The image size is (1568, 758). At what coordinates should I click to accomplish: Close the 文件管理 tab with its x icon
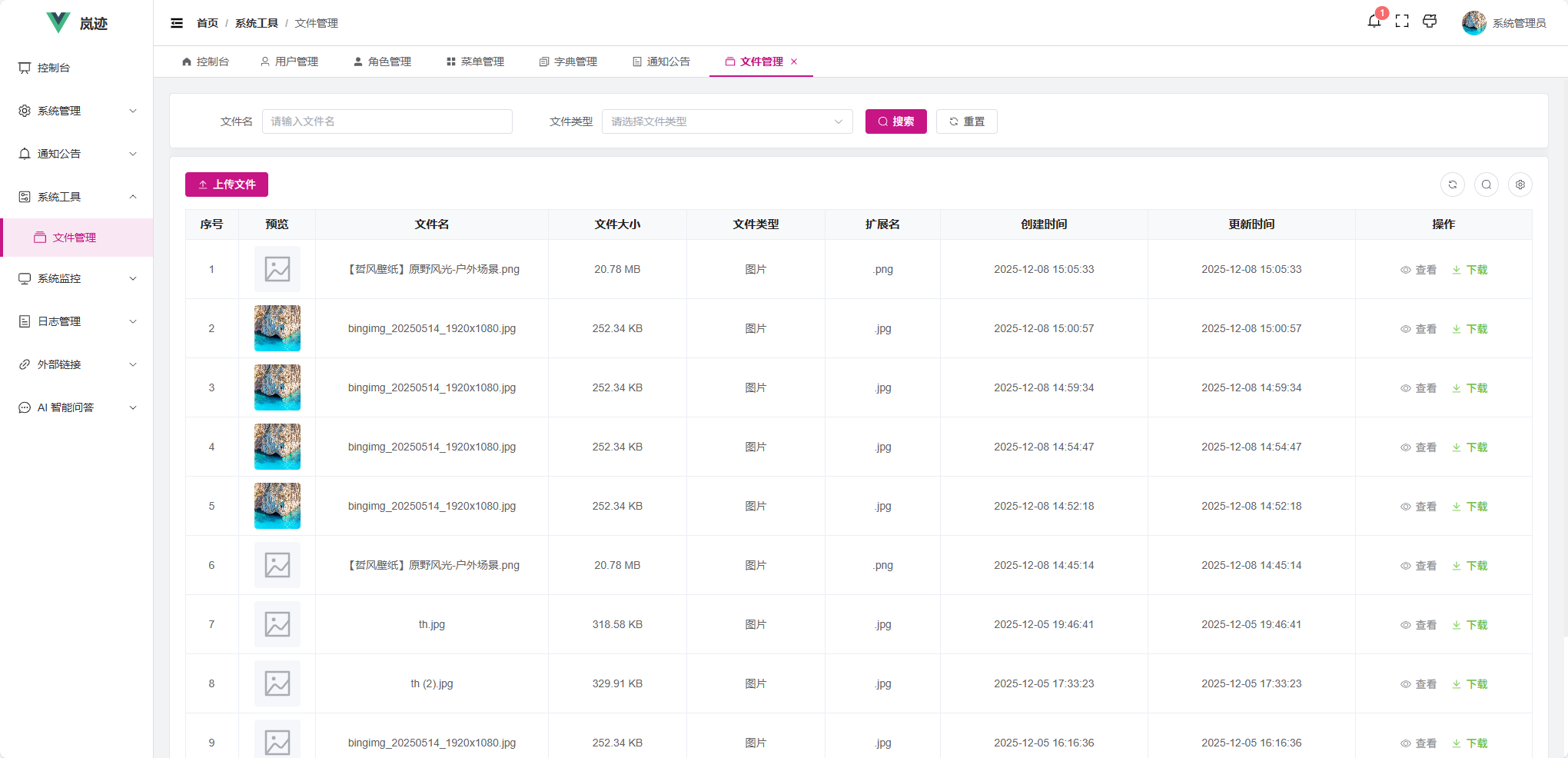tap(796, 62)
